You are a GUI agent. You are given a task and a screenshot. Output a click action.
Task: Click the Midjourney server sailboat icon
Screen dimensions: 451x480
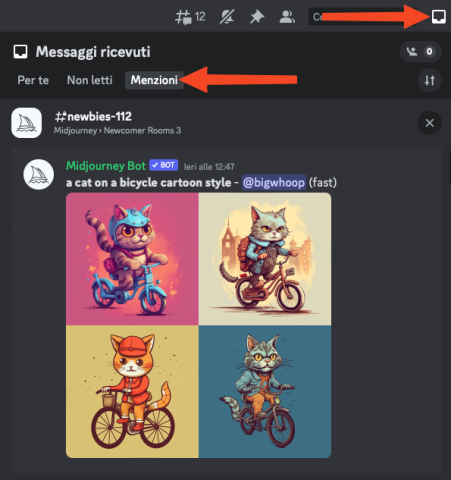26,123
